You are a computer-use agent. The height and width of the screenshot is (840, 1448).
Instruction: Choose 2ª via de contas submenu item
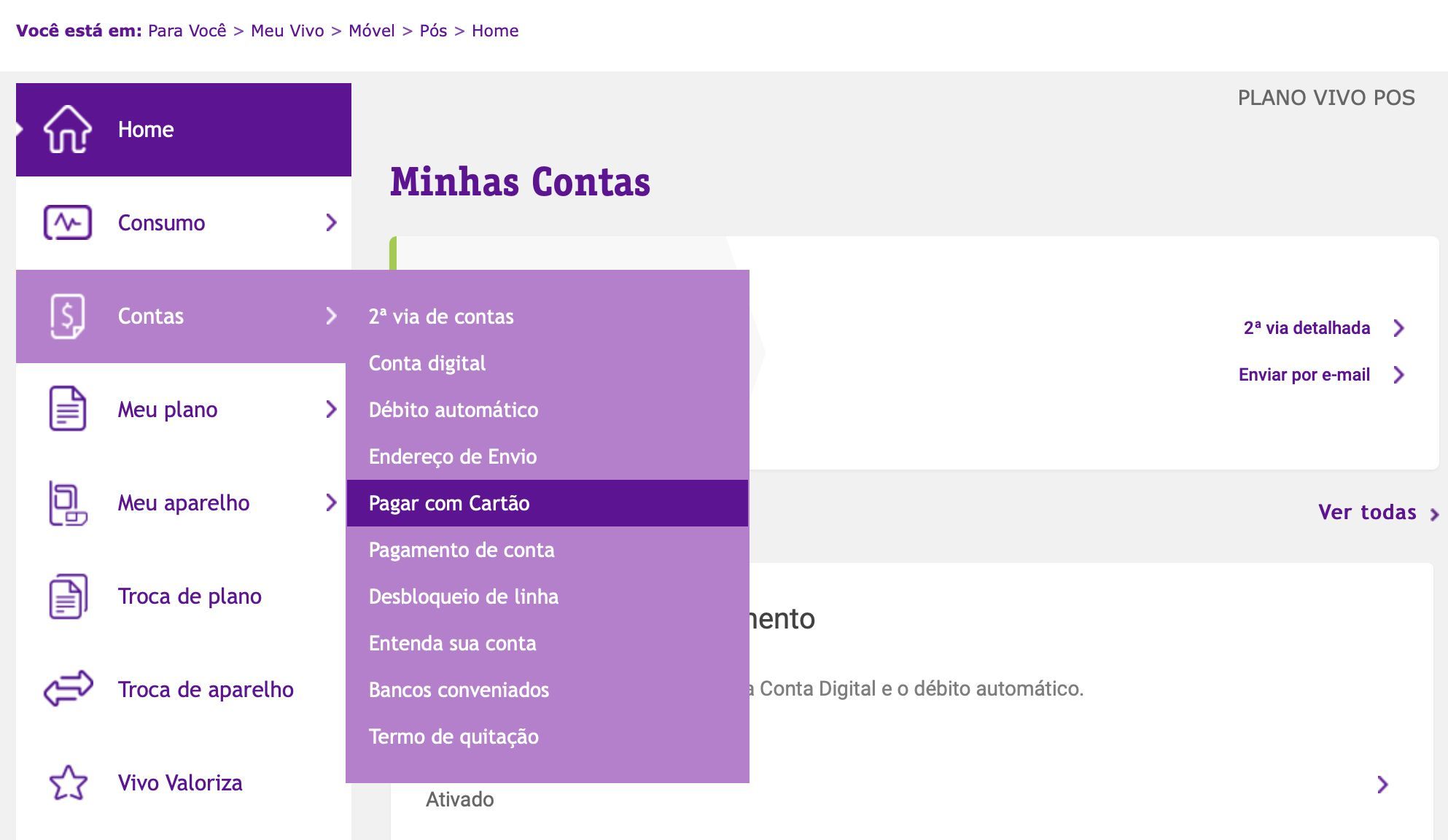tap(548, 316)
